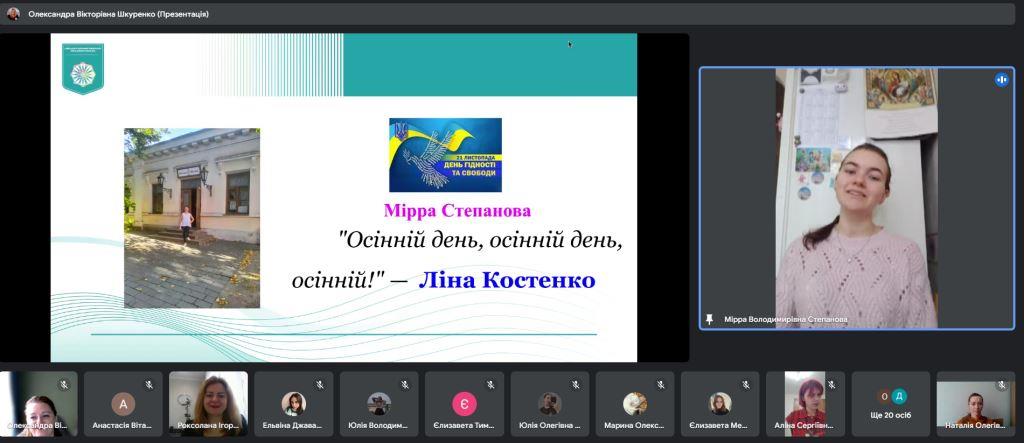Viewport: 1024px width, 443px height.
Task: Click the muted mic icon on Олександра's tile
Action: [x=63, y=384]
